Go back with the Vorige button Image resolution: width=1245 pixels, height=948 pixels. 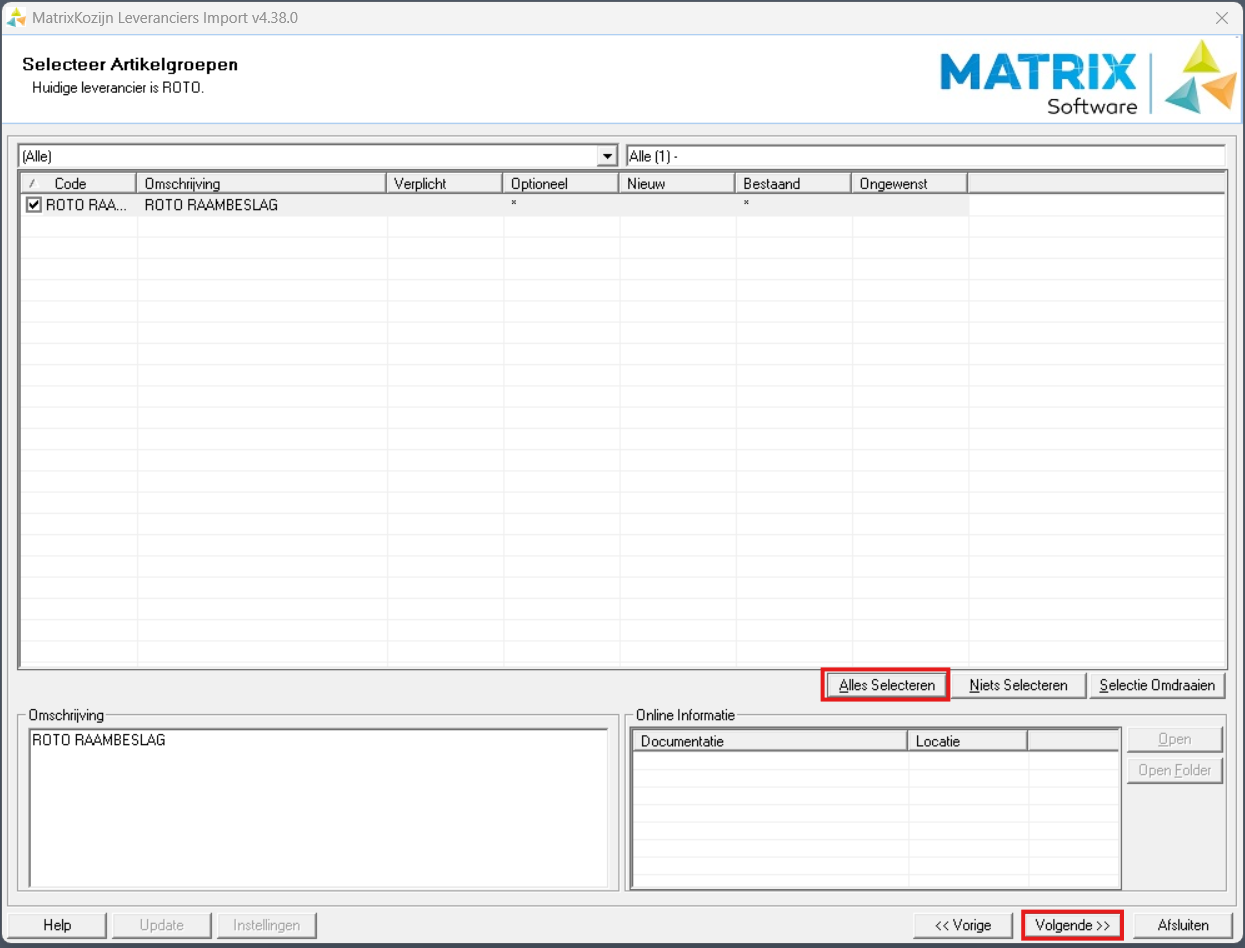[963, 925]
